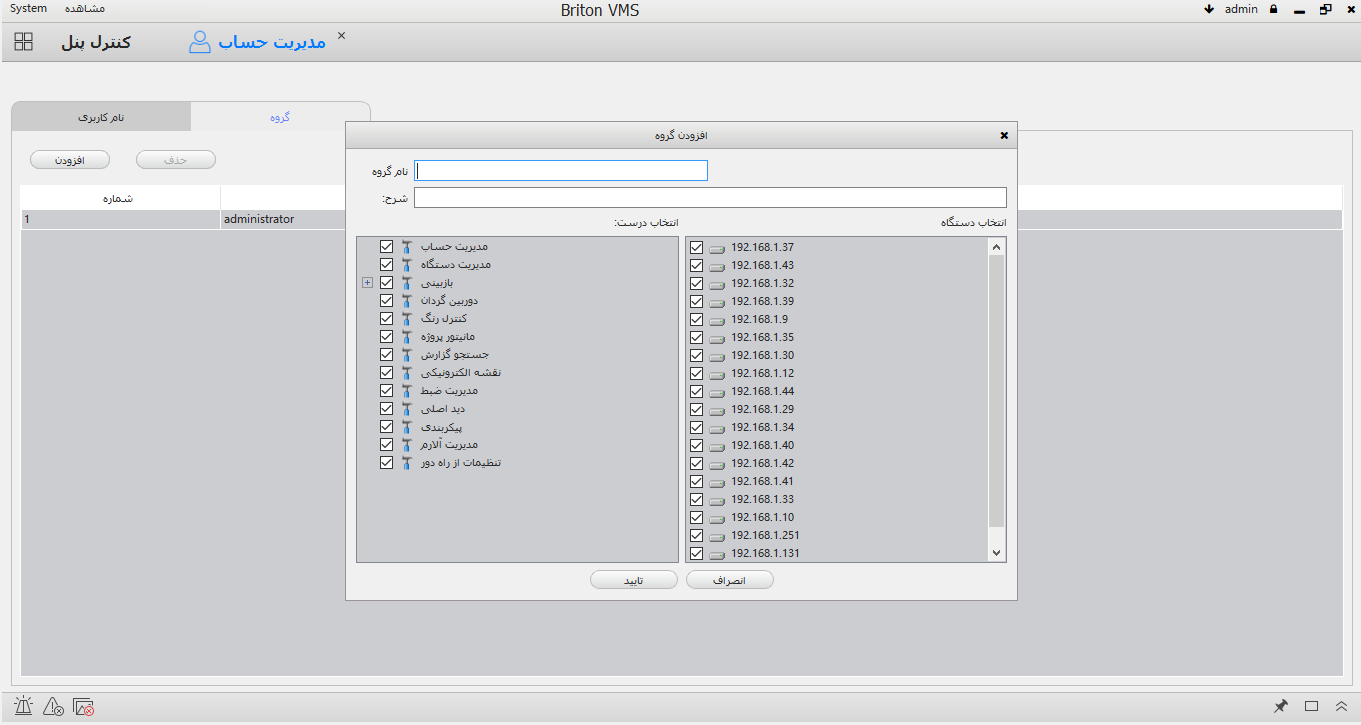Uncheck device 192.168.1.32 checkbox

697,283
